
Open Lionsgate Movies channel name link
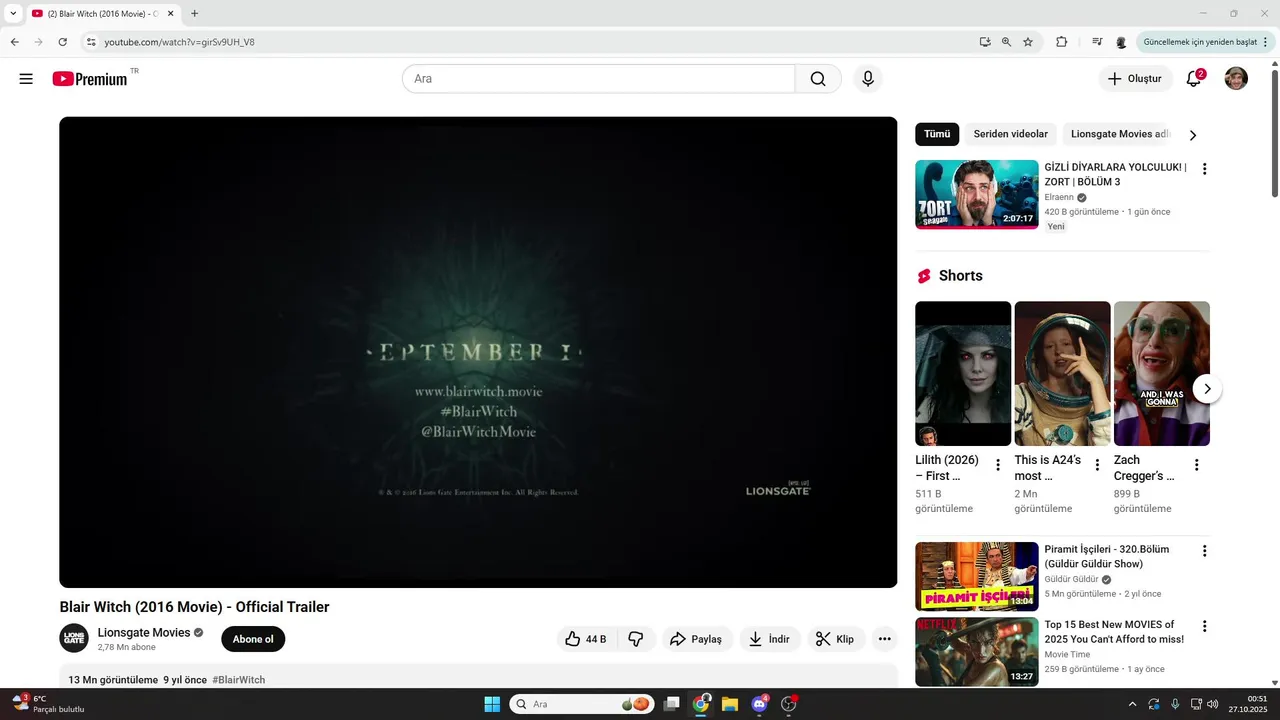(144, 632)
